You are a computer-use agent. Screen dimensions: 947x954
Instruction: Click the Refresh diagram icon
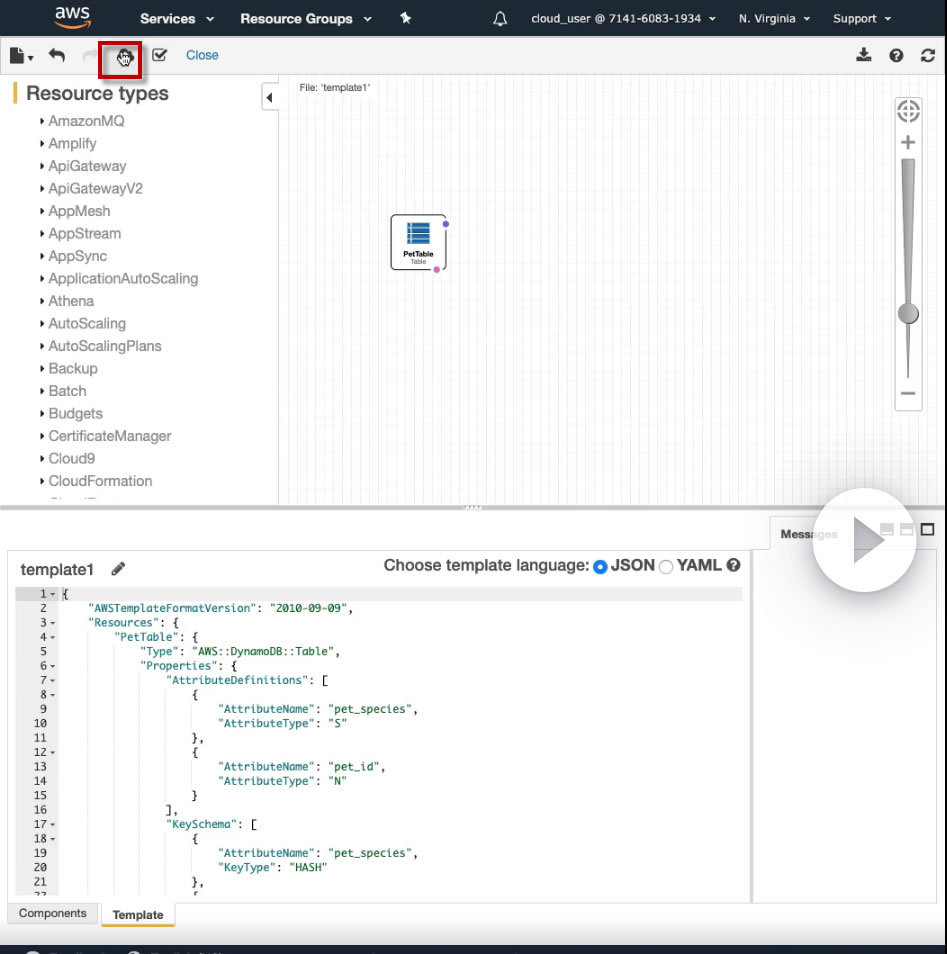click(x=928, y=56)
